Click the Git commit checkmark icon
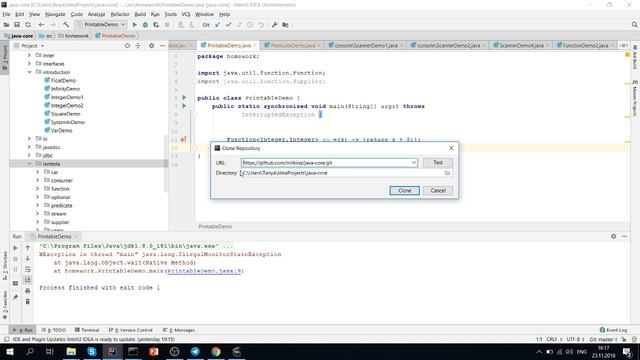The width and height of the screenshot is (640, 360). [x=229, y=25]
